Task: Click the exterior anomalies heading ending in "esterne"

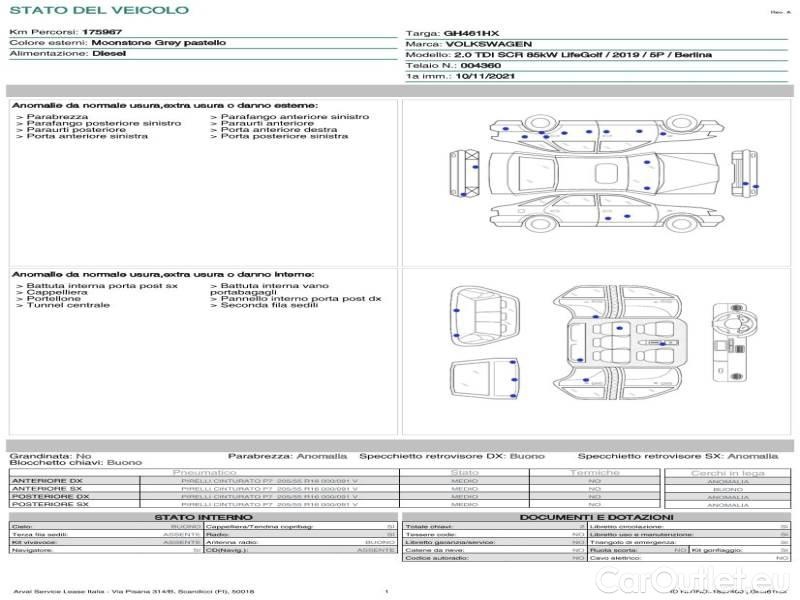Action: 165,105
